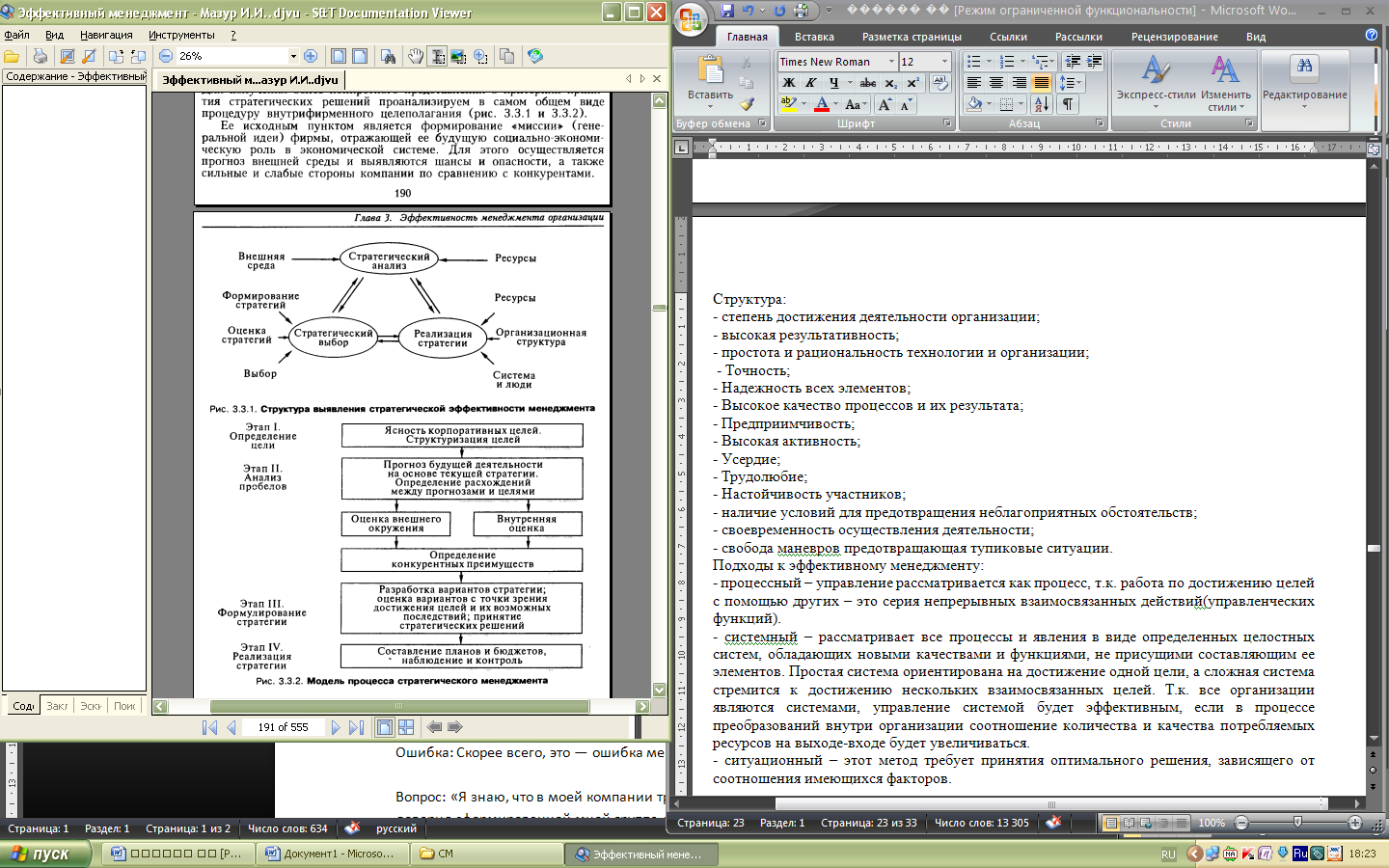Toggle center alignment in Word
Screen dimensions: 1389x868
pyautogui.click(x=996, y=83)
